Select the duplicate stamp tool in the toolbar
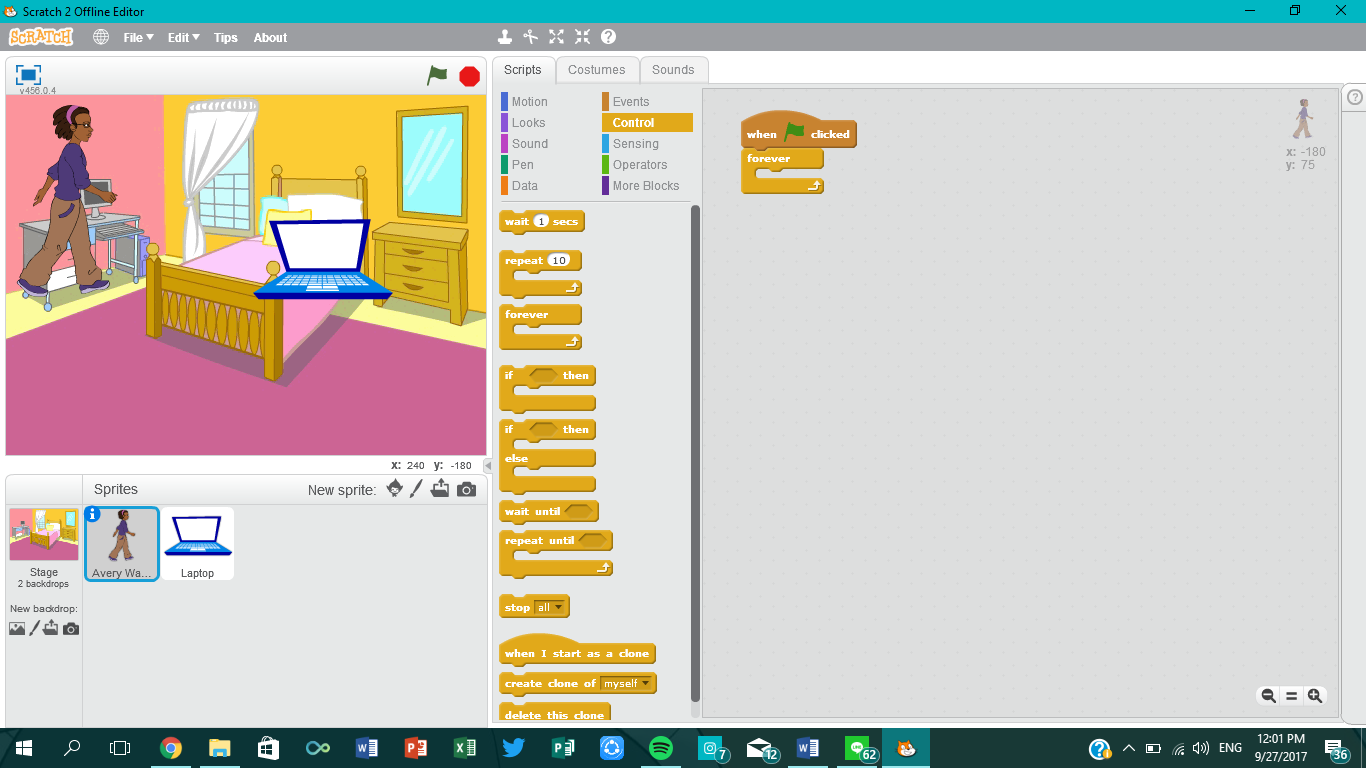This screenshot has height=768, width=1366. pyautogui.click(x=505, y=37)
